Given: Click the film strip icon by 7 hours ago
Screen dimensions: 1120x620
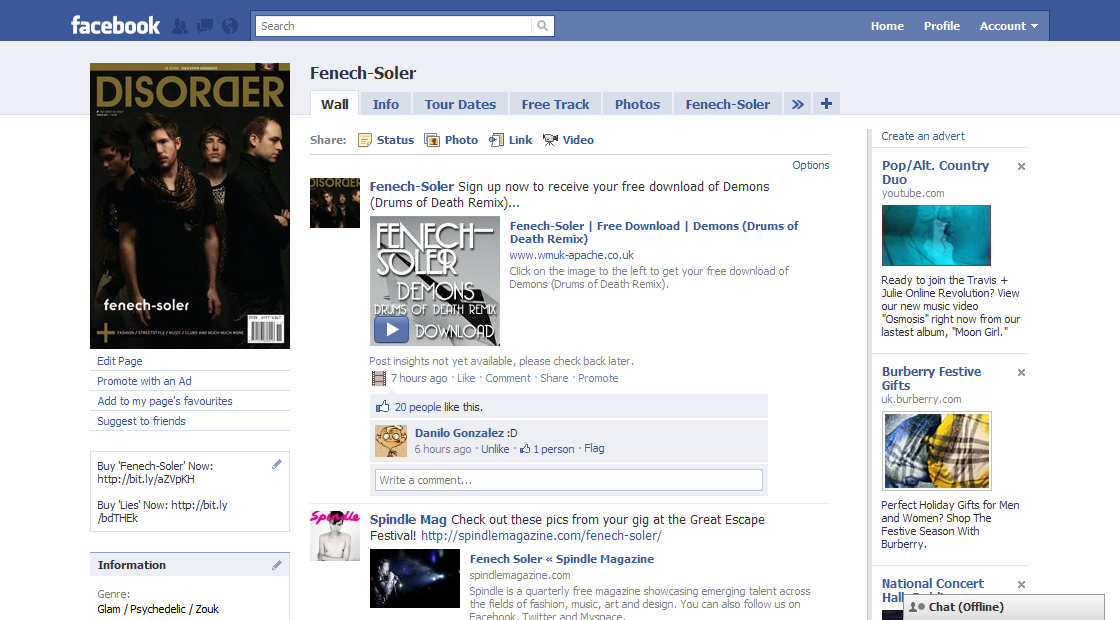Looking at the screenshot, I should tap(379, 379).
